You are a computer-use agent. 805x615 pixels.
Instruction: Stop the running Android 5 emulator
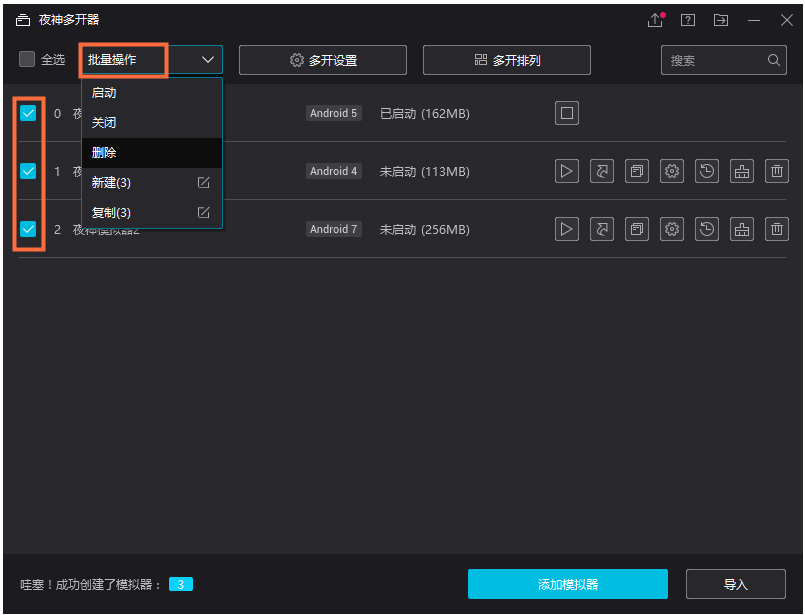tap(567, 113)
